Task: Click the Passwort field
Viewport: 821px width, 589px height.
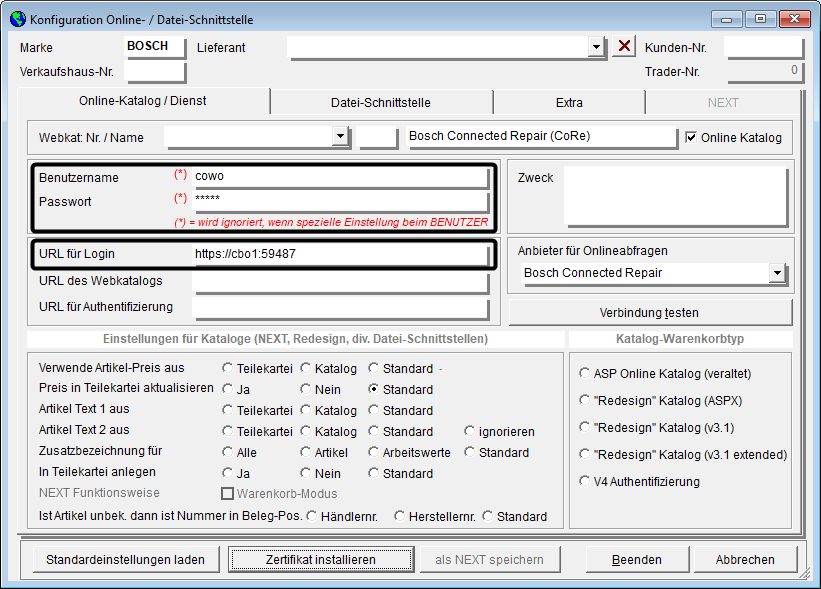Action: coord(340,201)
